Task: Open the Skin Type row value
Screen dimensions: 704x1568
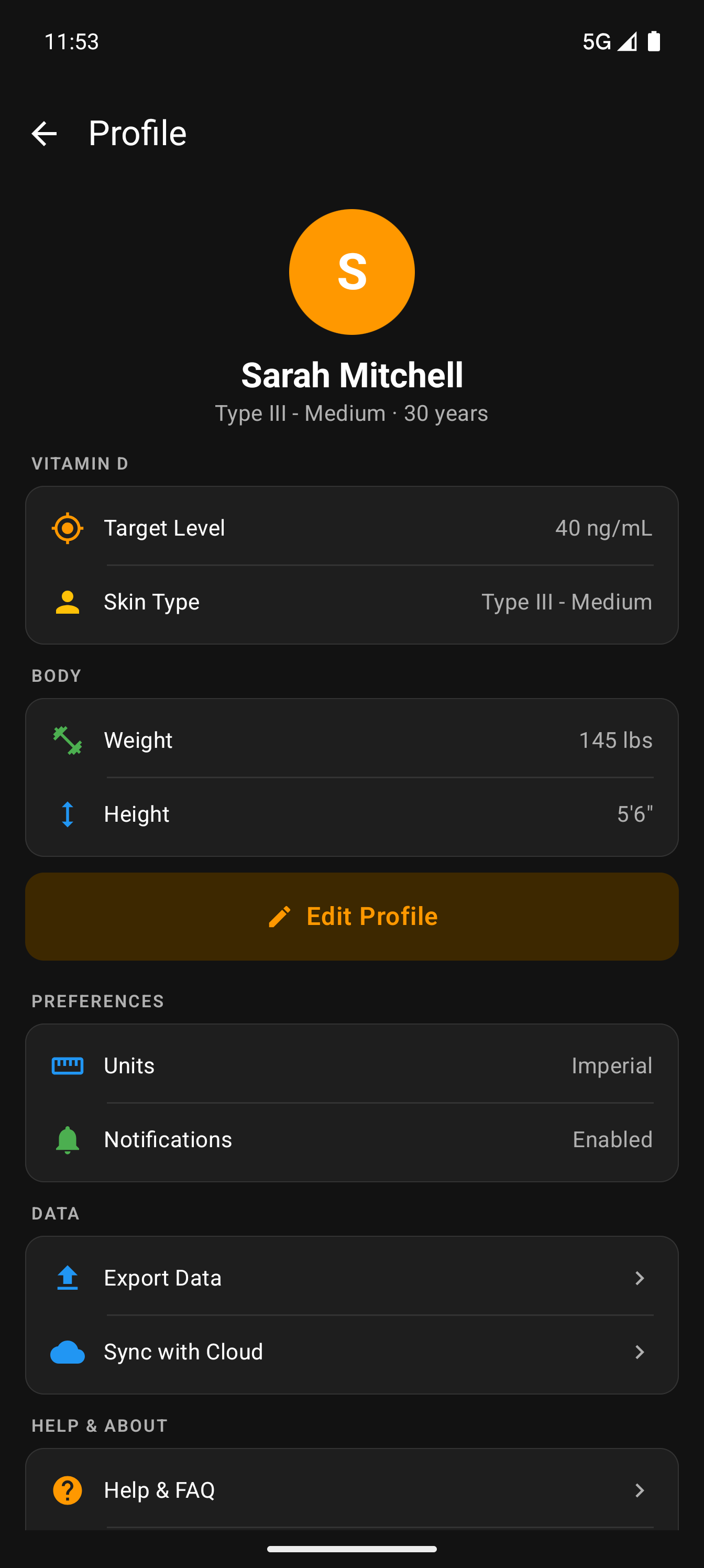Action: (x=566, y=602)
